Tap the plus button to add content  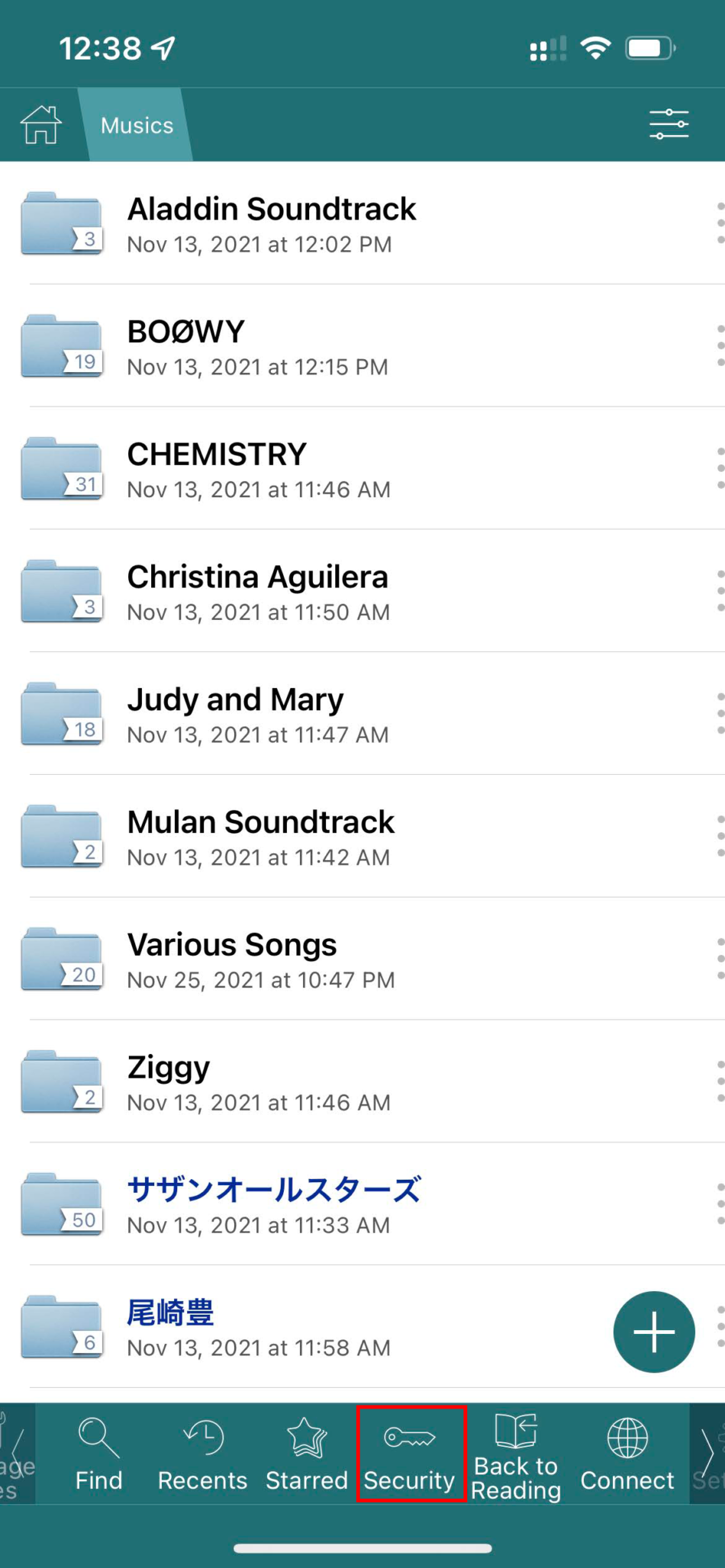pyautogui.click(x=654, y=1331)
